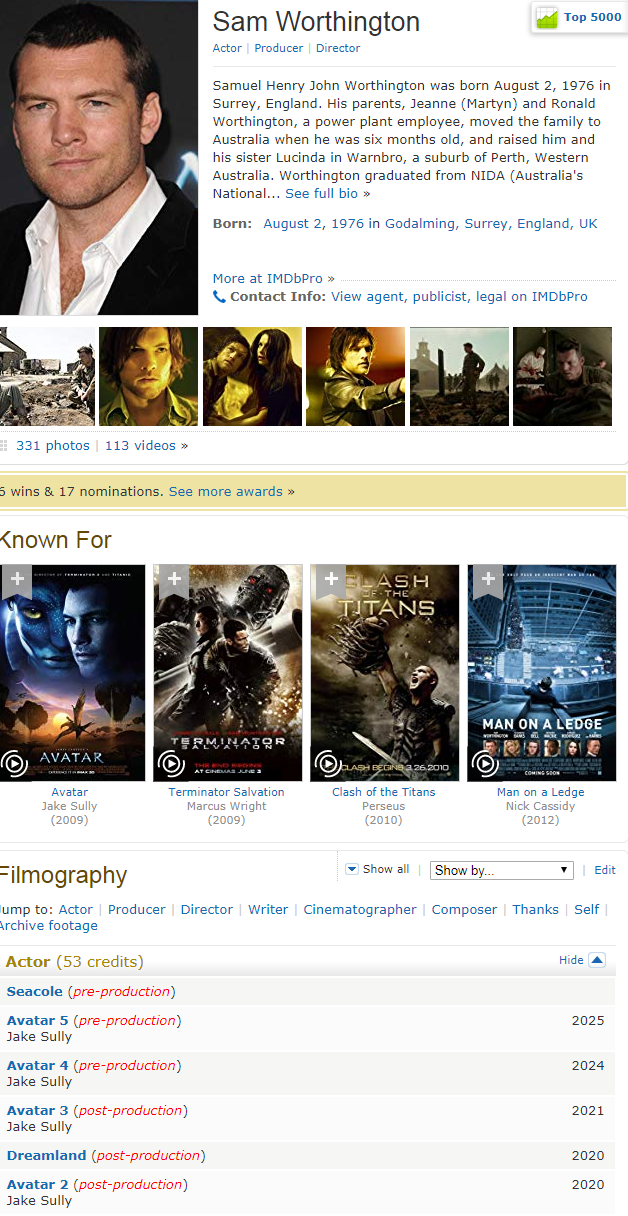The width and height of the screenshot is (628, 1216).
Task: Open the soldier at table thumbnail
Action: point(562,376)
